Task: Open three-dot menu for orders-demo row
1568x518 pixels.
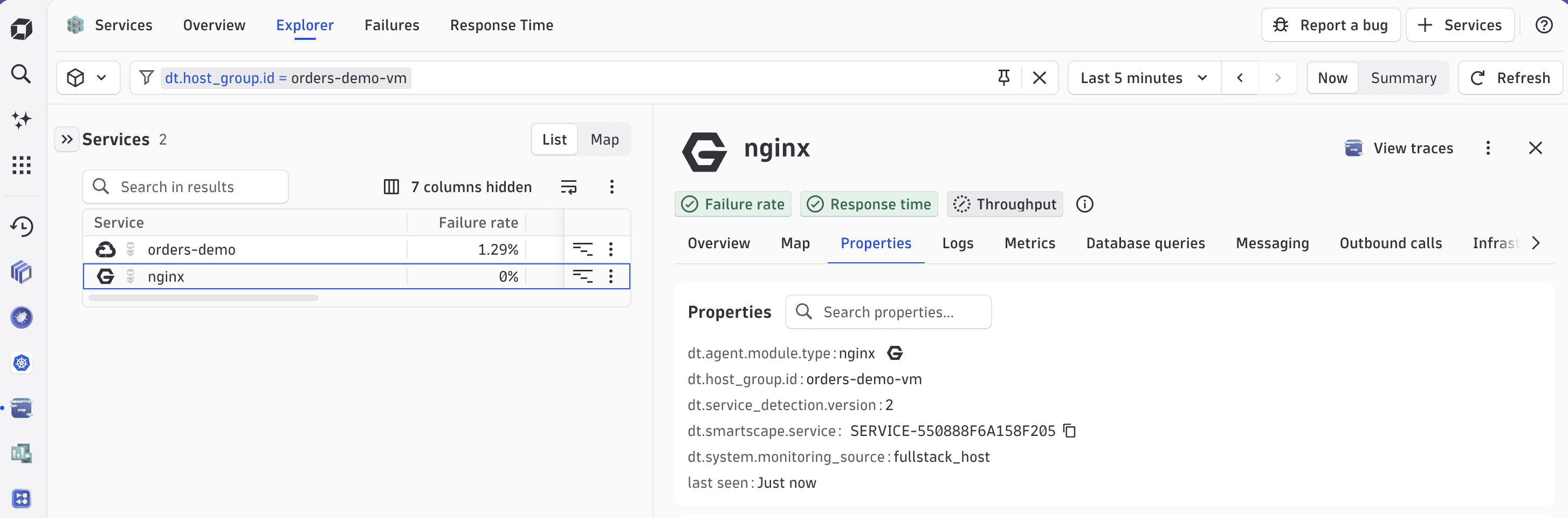Action: [x=610, y=249]
